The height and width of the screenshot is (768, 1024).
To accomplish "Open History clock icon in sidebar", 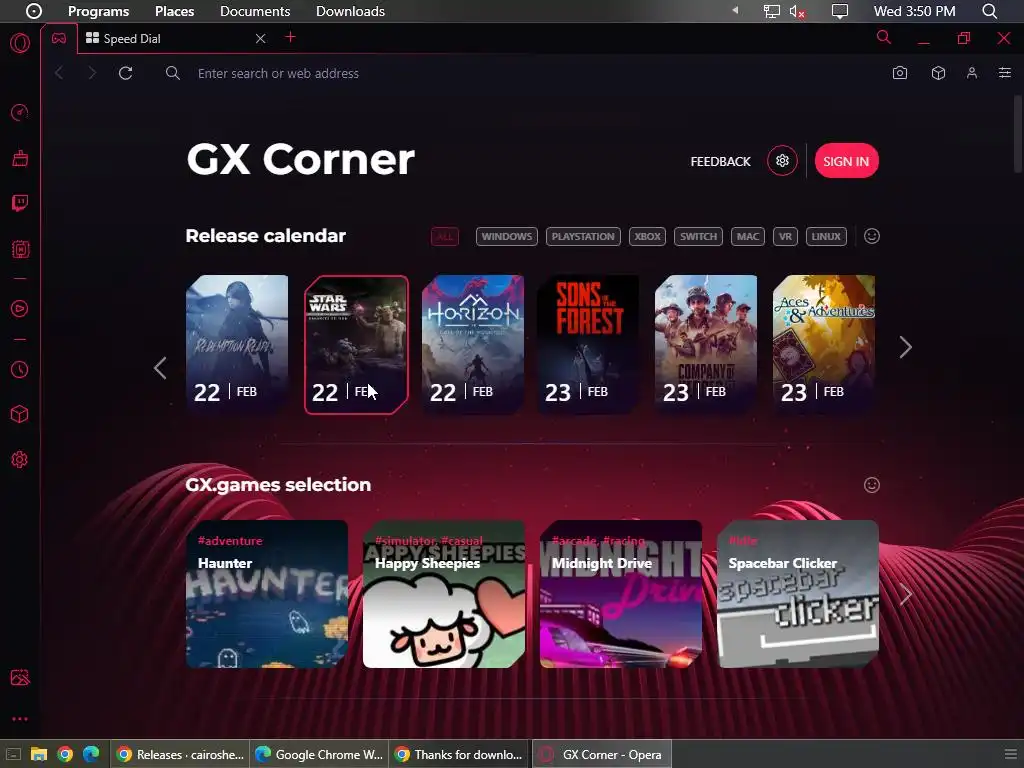I will (x=20, y=370).
